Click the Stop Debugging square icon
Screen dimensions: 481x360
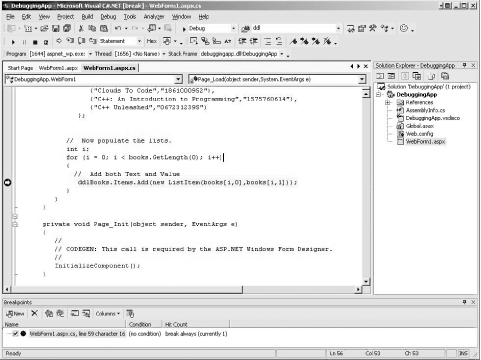35,42
